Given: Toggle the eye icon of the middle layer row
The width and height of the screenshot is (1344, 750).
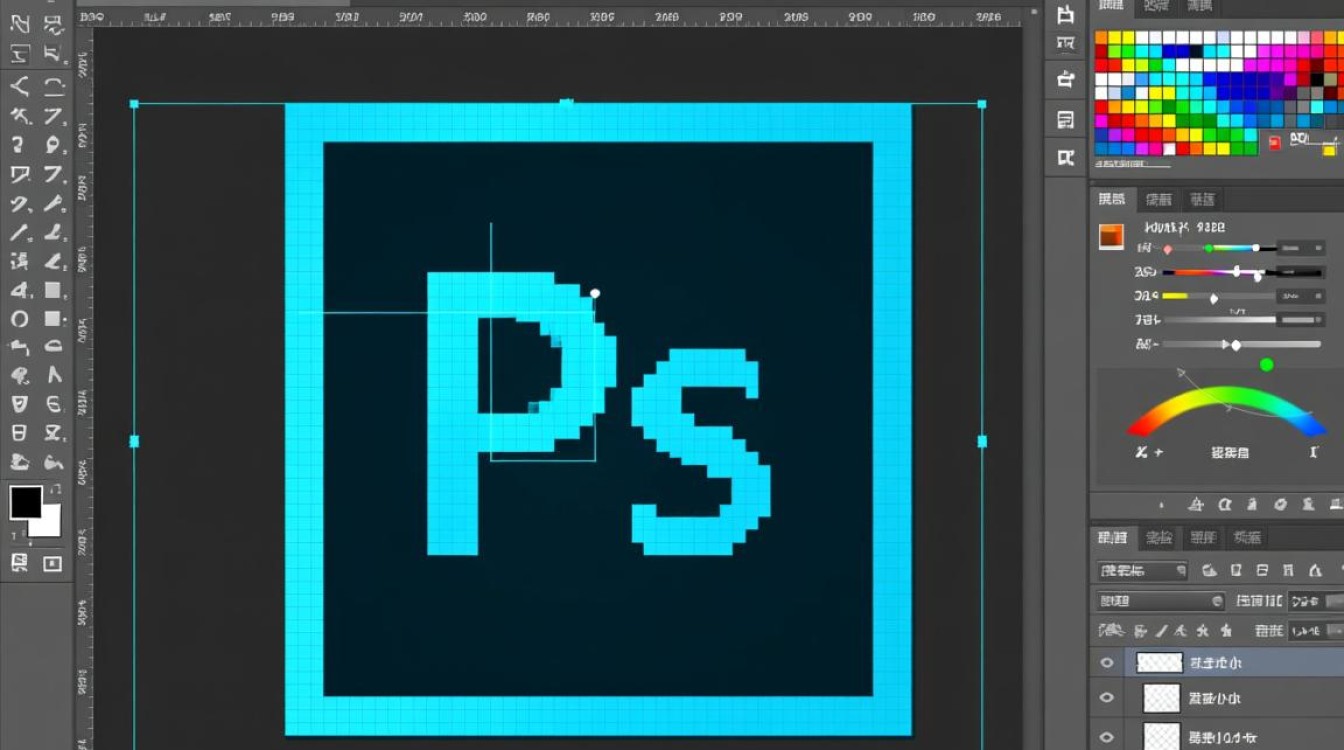Looking at the screenshot, I should click(1107, 698).
